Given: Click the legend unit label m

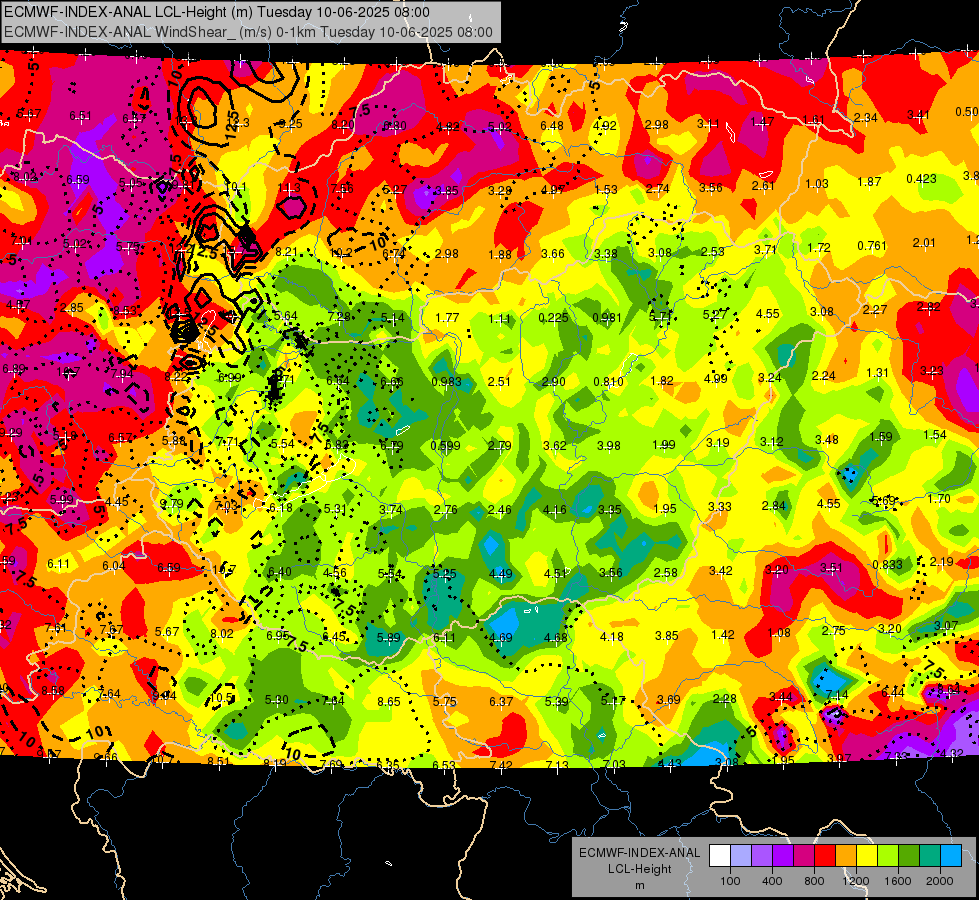Looking at the screenshot, I should pyautogui.click(x=639, y=886).
